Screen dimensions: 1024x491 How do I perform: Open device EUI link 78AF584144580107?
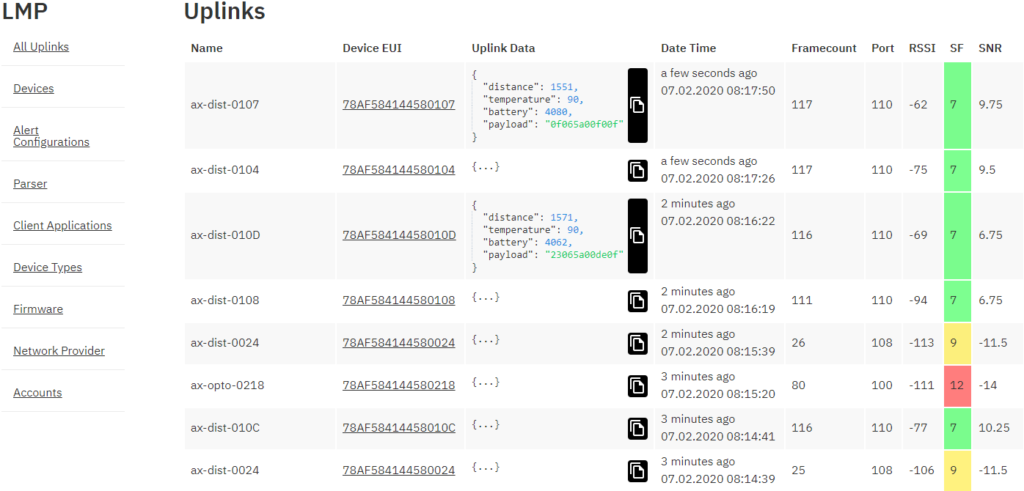tap(398, 104)
